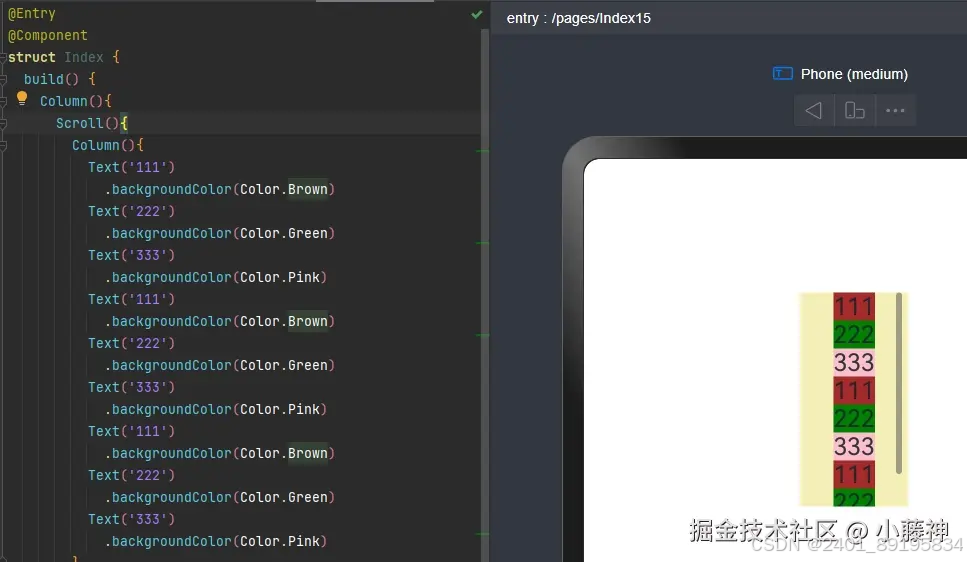Click the Scroll() line in the code
Image resolution: width=967 pixels, height=562 pixels.
(92, 123)
